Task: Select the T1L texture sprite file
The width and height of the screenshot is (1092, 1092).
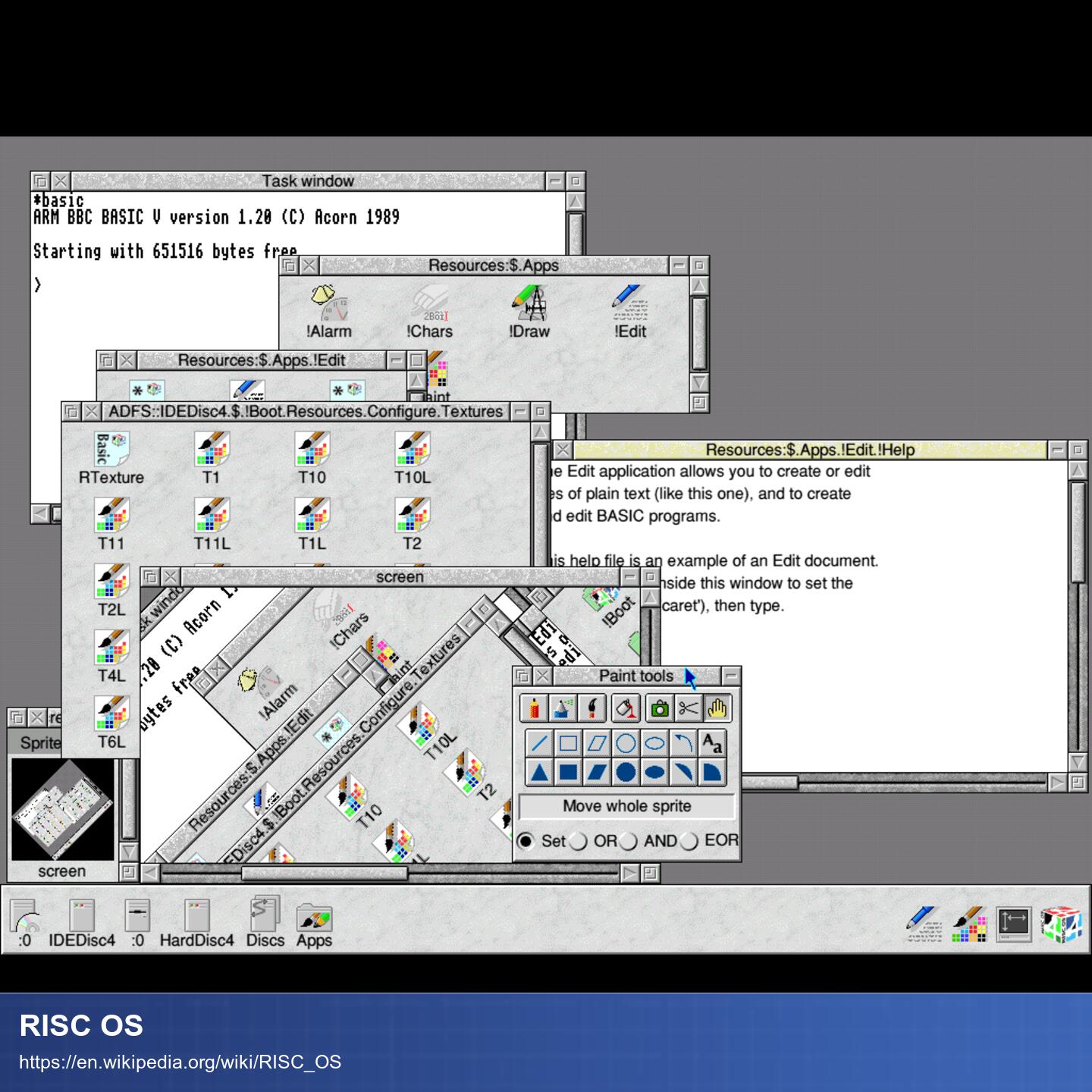Action: pos(312,524)
